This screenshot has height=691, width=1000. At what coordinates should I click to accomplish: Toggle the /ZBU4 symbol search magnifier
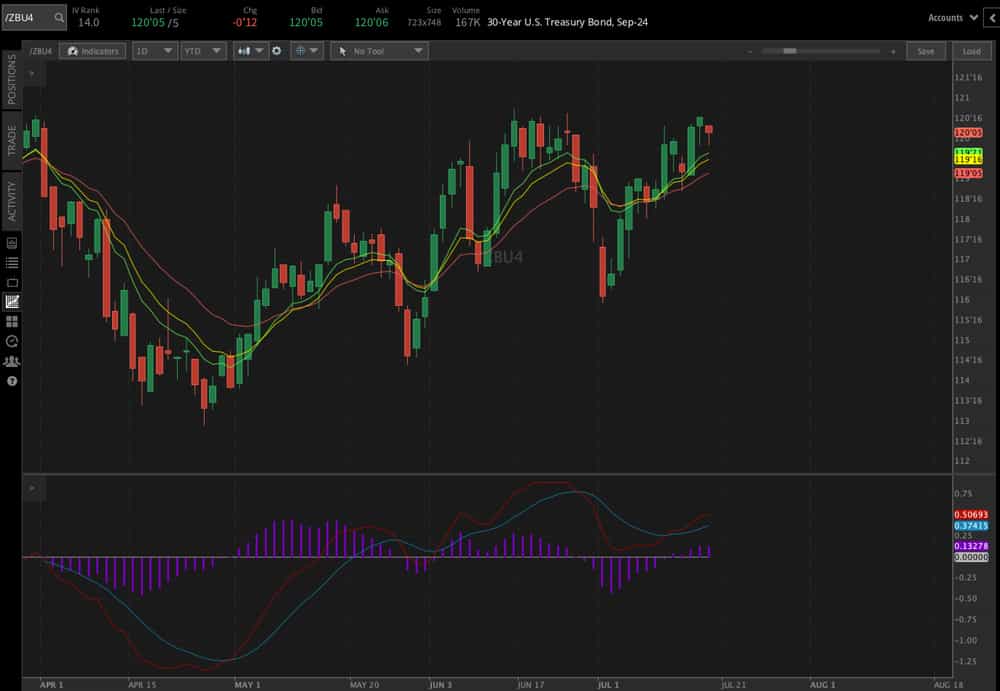60,17
